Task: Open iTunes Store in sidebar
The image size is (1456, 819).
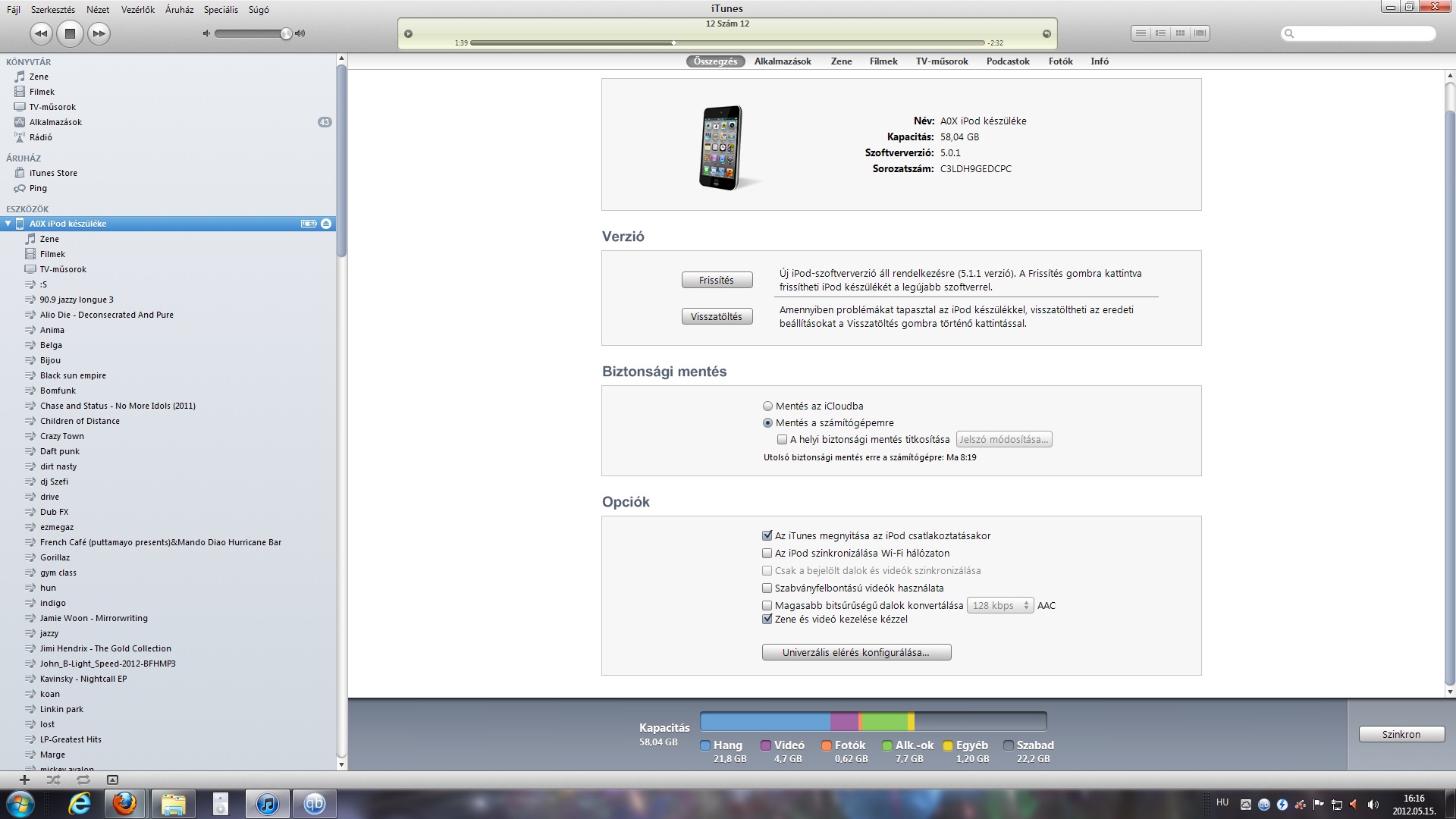Action: tap(53, 173)
